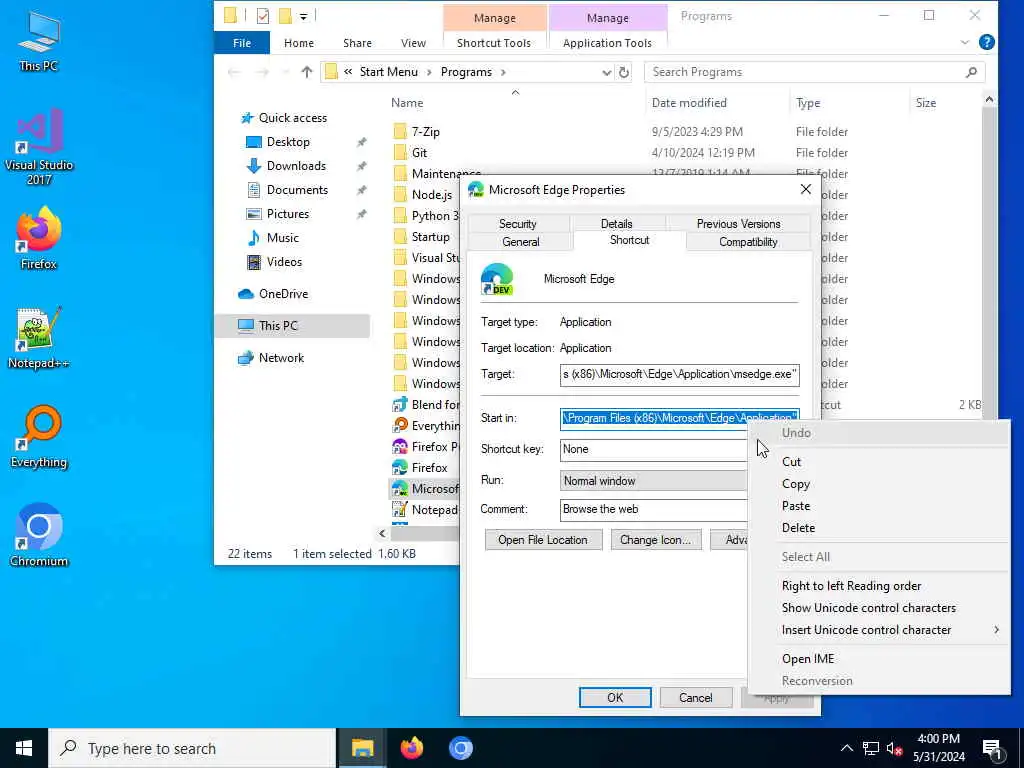1024x768 pixels.
Task: Choose Cut from the context menu
Action: pos(878,462)
